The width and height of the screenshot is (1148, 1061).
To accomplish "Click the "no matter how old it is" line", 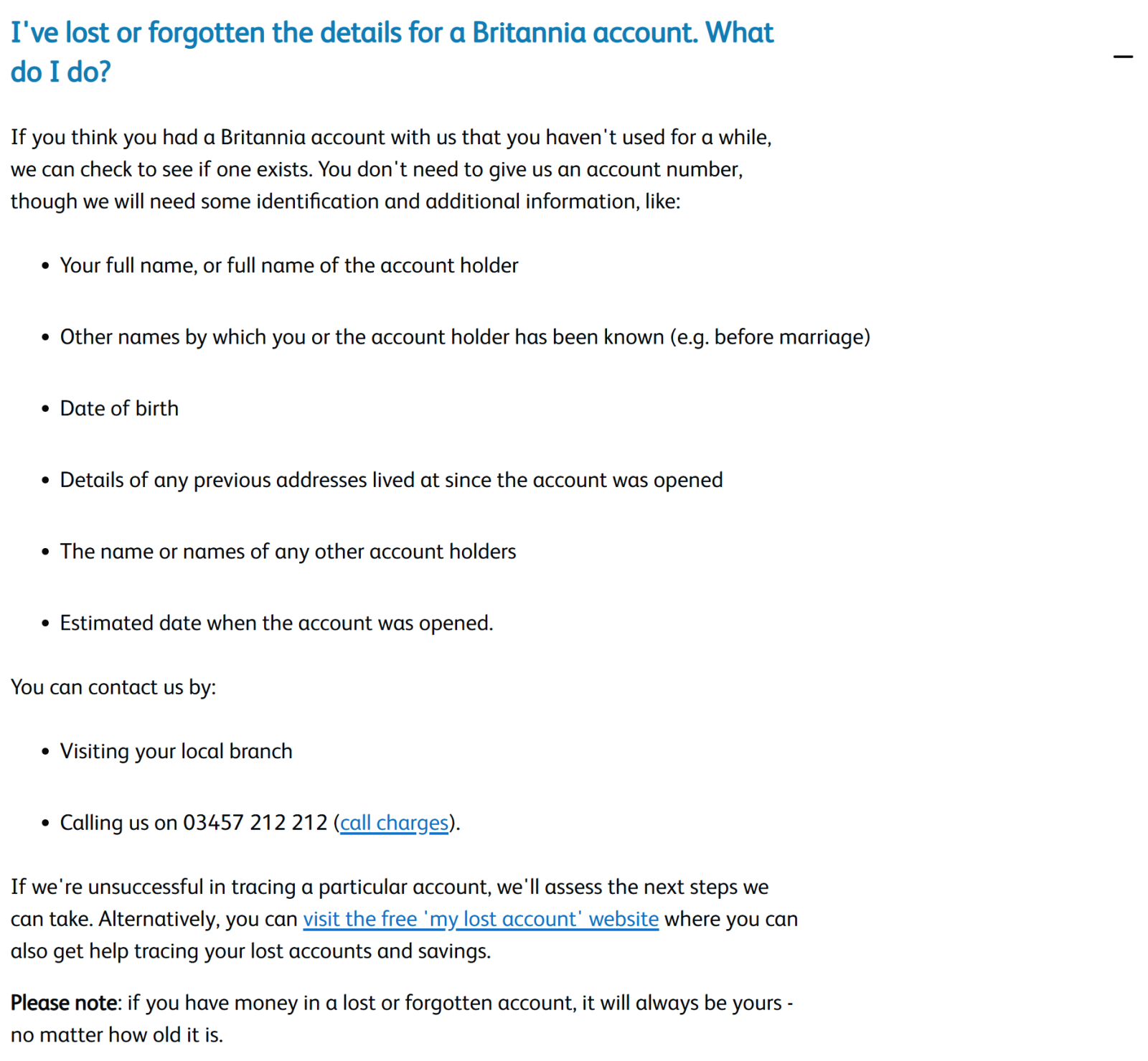I will [117, 1035].
